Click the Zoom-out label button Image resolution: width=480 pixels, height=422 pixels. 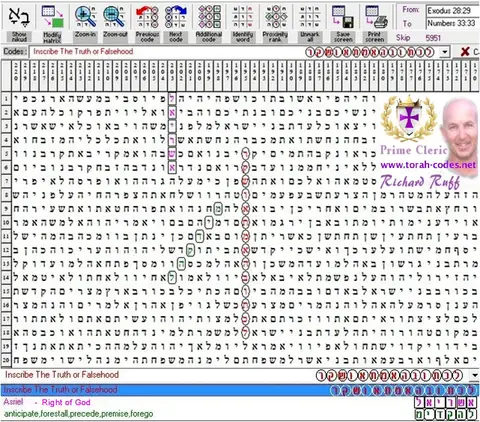[115, 37]
